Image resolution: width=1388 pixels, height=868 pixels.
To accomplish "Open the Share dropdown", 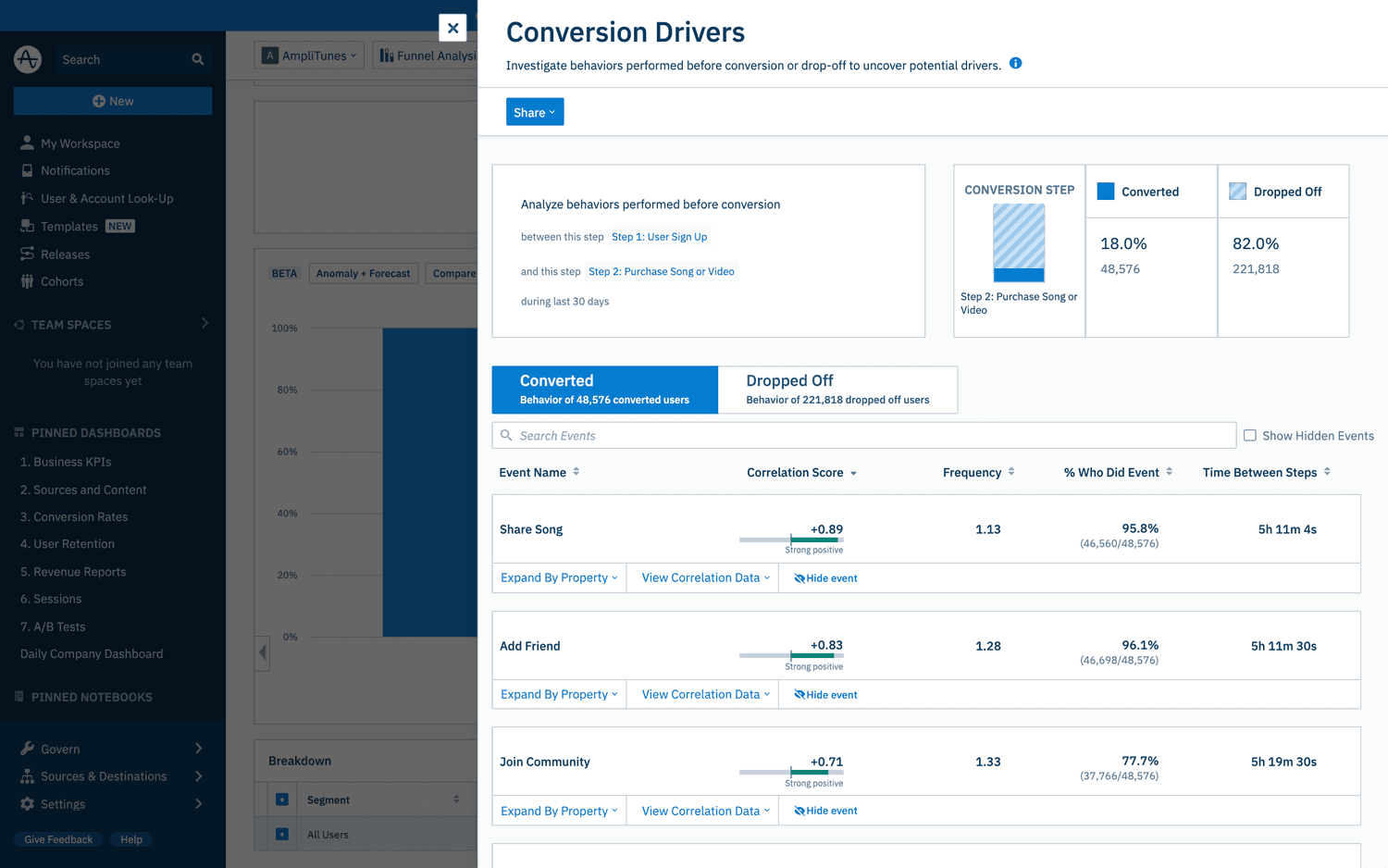I will click(x=535, y=111).
